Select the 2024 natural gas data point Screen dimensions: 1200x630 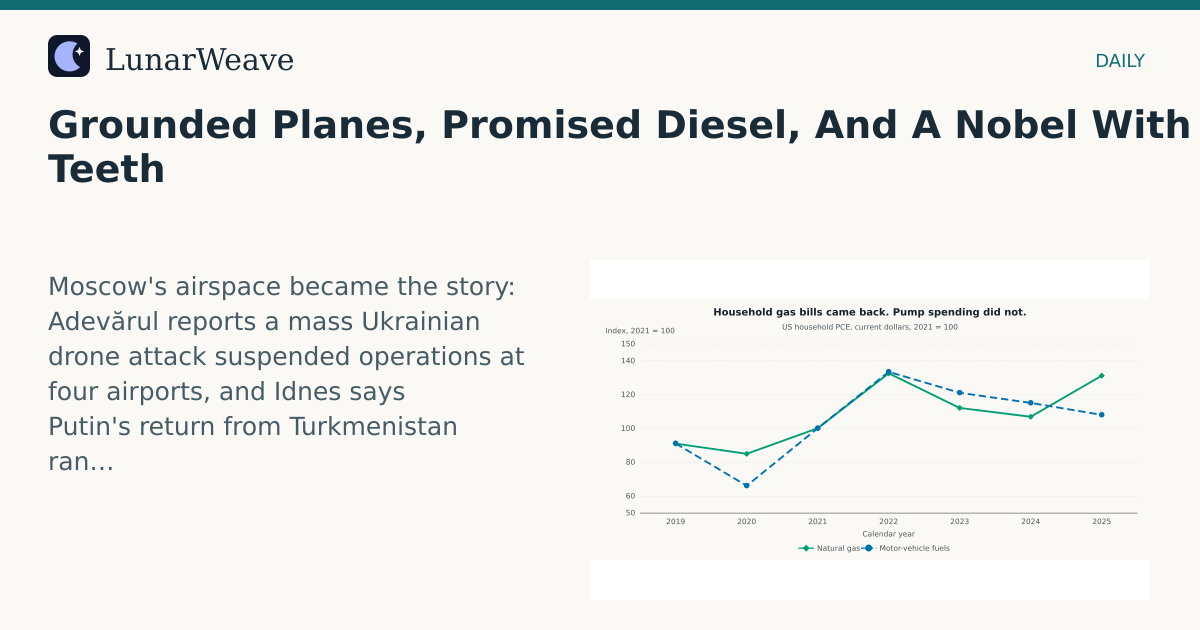(x=1030, y=416)
